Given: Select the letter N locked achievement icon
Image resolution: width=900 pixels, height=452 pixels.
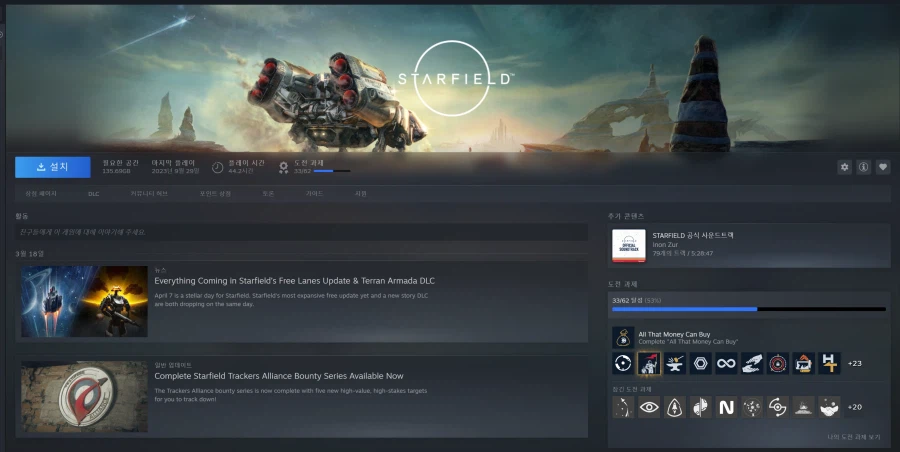Looking at the screenshot, I should pyautogui.click(x=726, y=407).
